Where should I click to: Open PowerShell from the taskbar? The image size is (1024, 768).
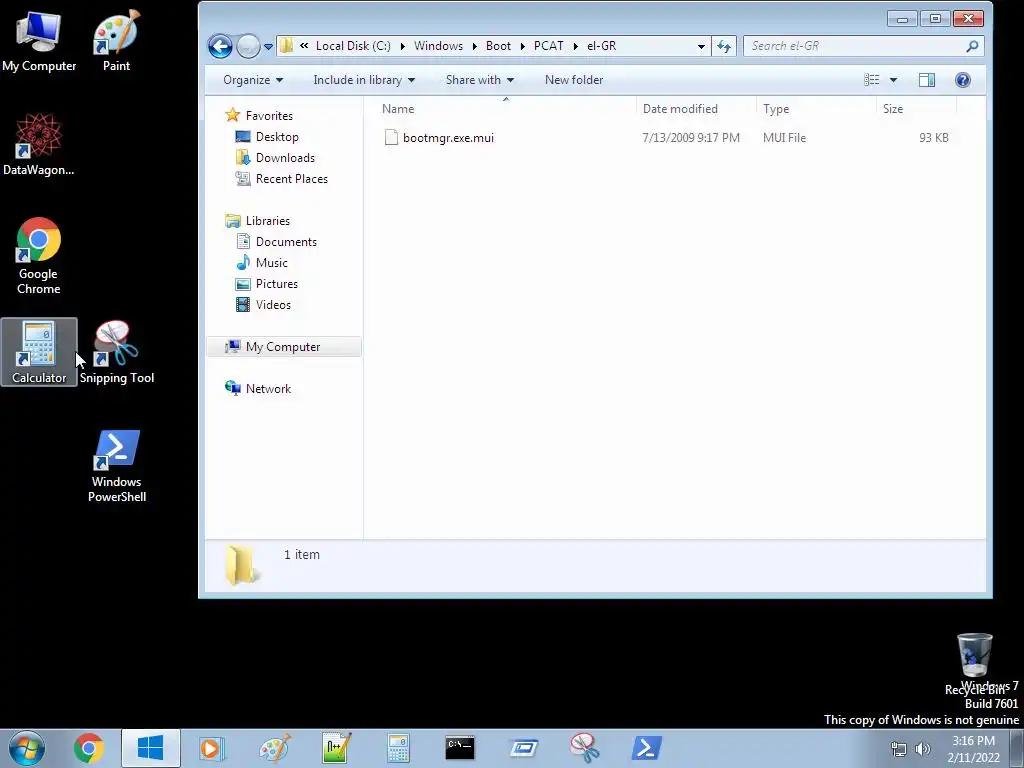pos(647,748)
